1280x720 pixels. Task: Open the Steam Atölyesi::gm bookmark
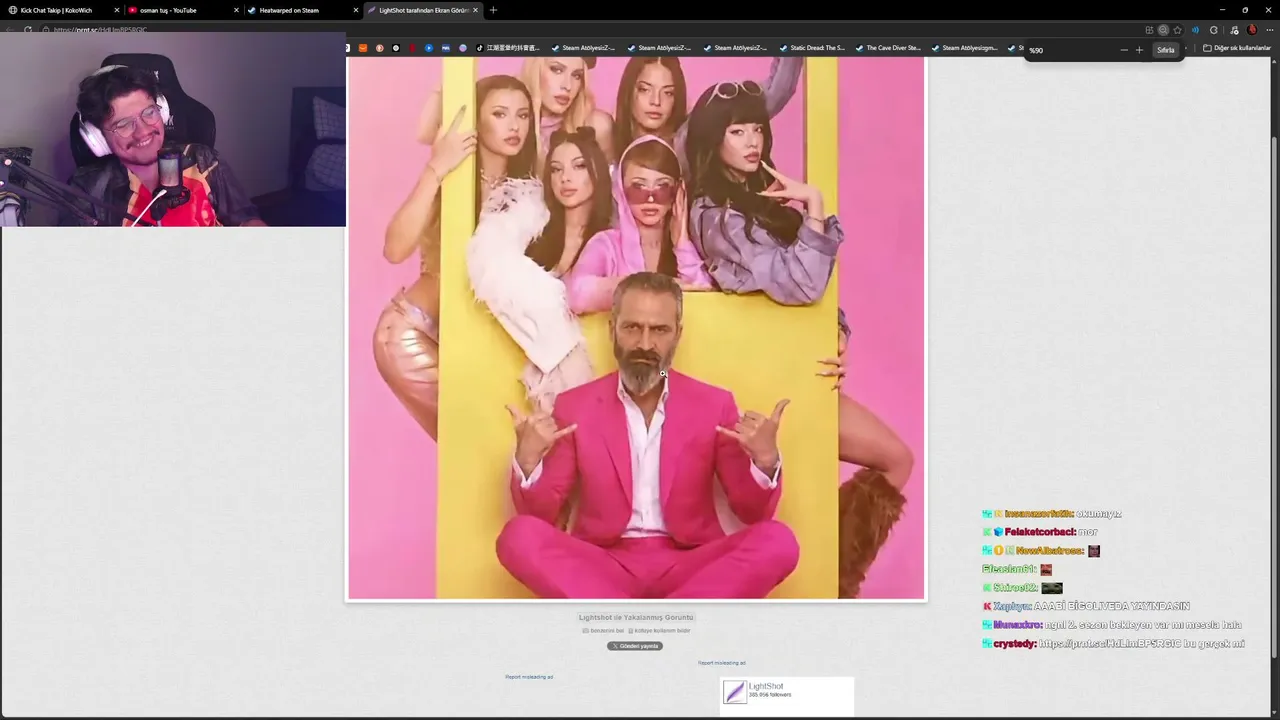pyautogui.click(x=964, y=48)
